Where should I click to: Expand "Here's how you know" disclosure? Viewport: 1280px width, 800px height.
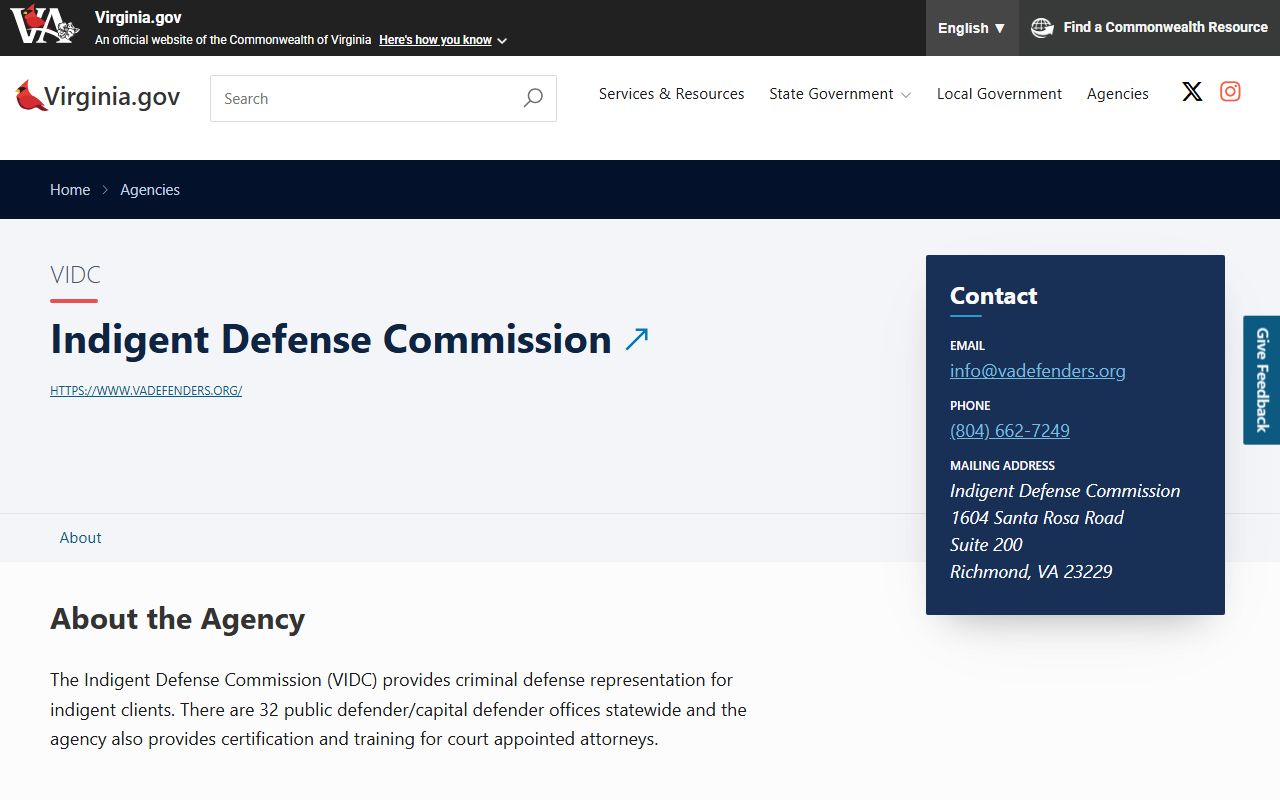point(443,40)
